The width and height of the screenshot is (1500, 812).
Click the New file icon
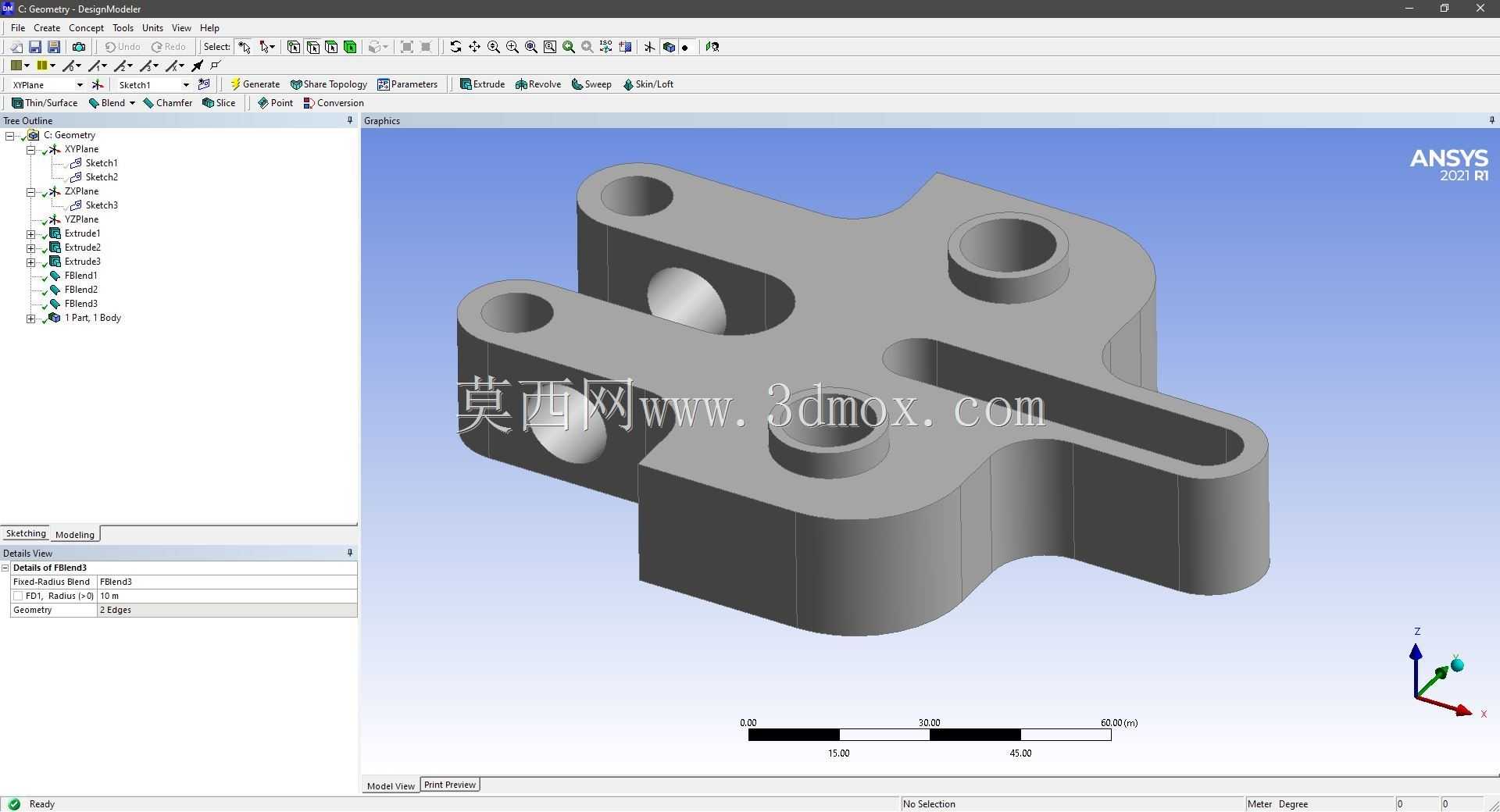pos(16,47)
